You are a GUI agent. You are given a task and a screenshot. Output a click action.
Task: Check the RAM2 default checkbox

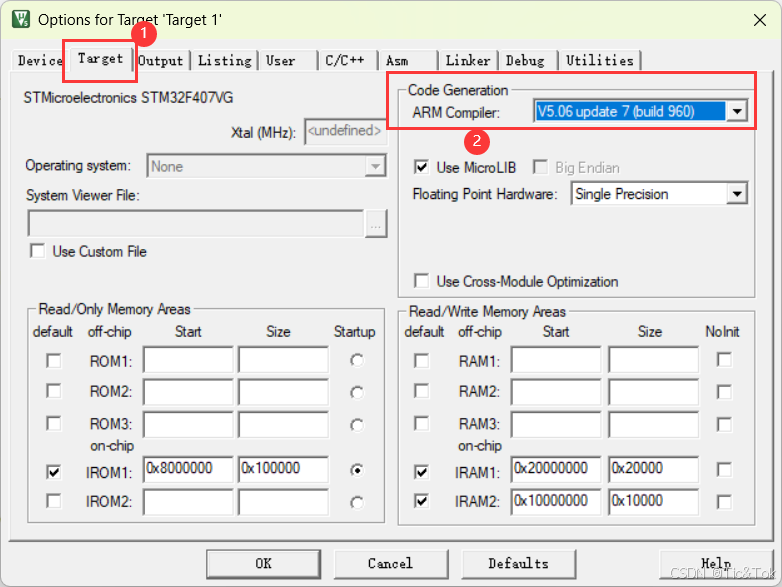pos(421,391)
